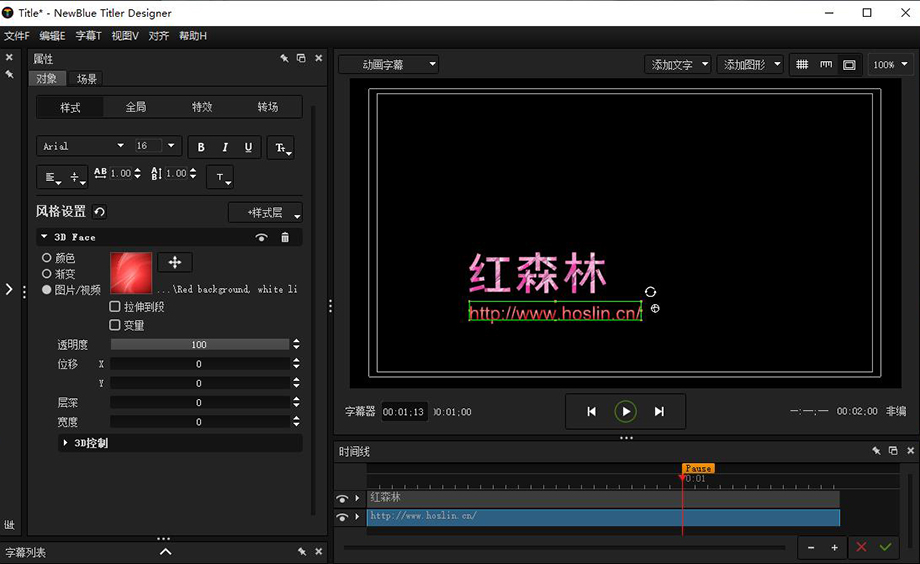Enable the 拉伸到段 checkbox
920x564 pixels.
(115, 307)
